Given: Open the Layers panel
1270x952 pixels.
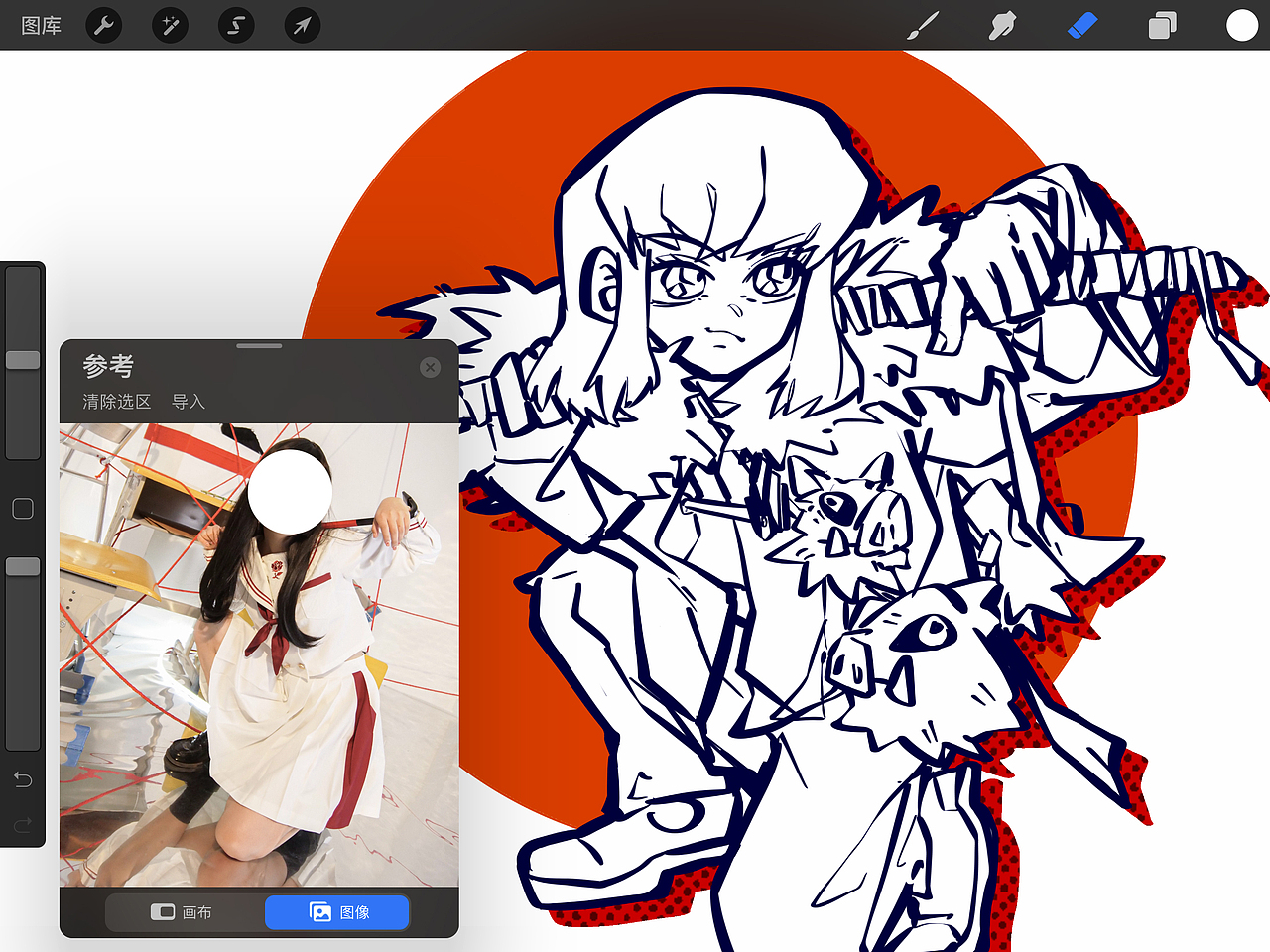Looking at the screenshot, I should (1162, 25).
